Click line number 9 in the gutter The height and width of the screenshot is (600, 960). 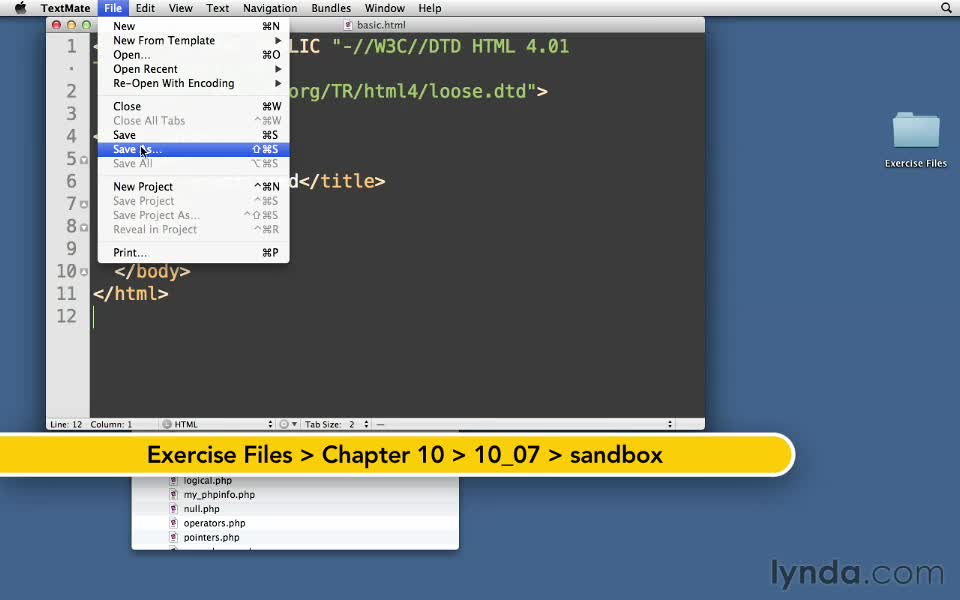[x=71, y=249]
